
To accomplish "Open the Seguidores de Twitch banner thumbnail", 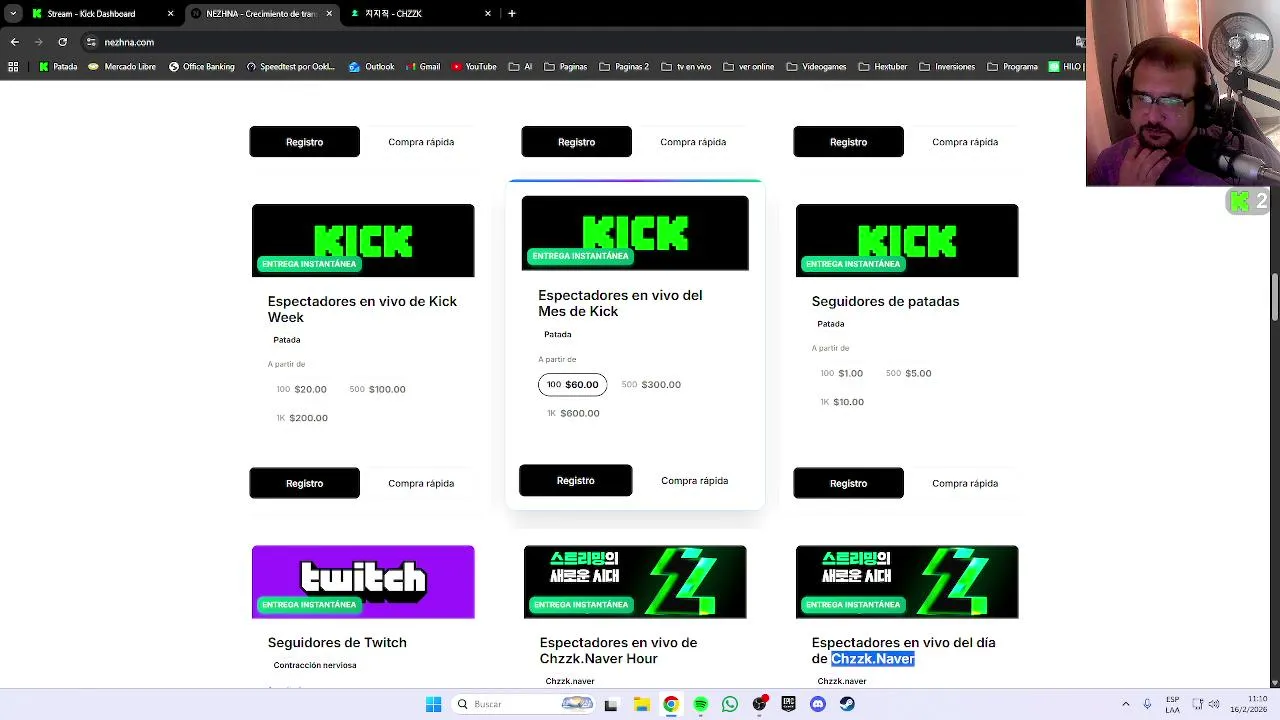I will [x=363, y=582].
